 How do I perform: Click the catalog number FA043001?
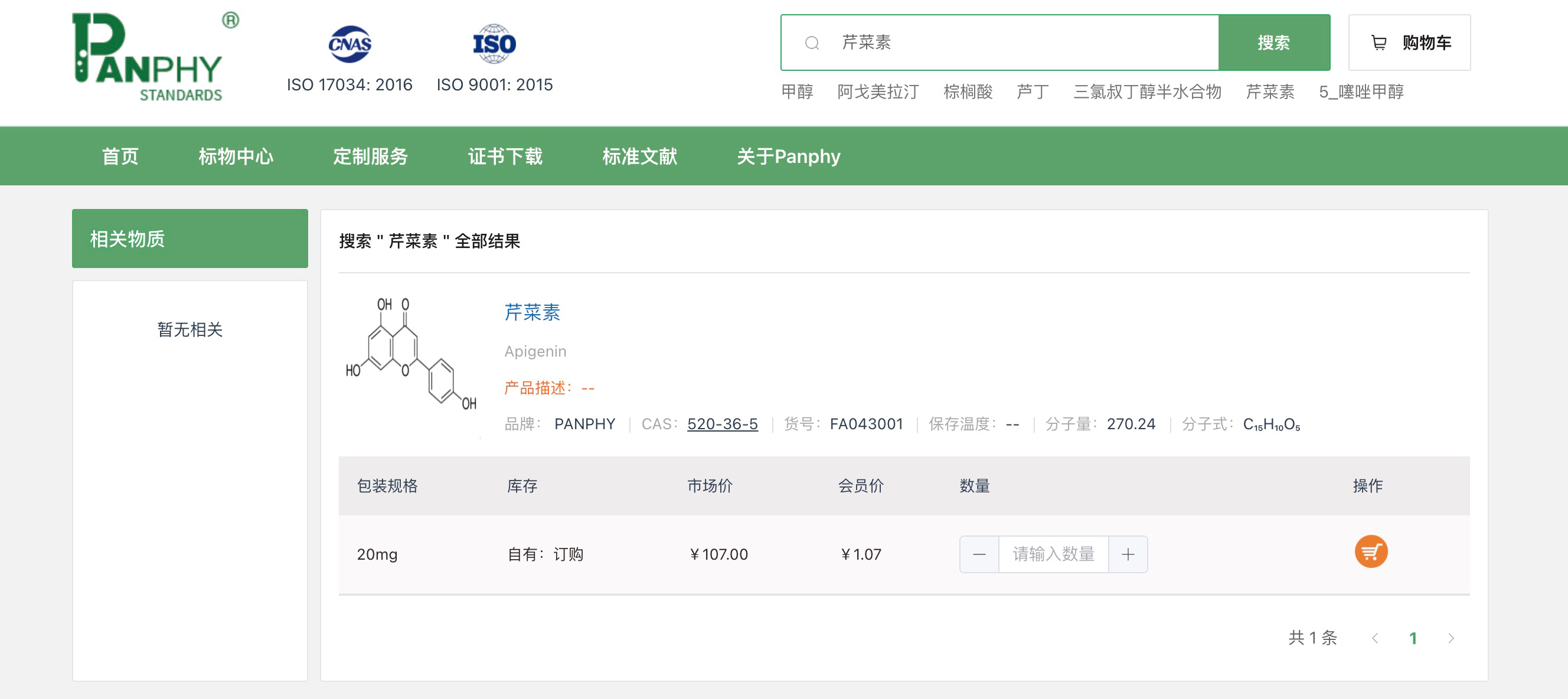coord(866,424)
